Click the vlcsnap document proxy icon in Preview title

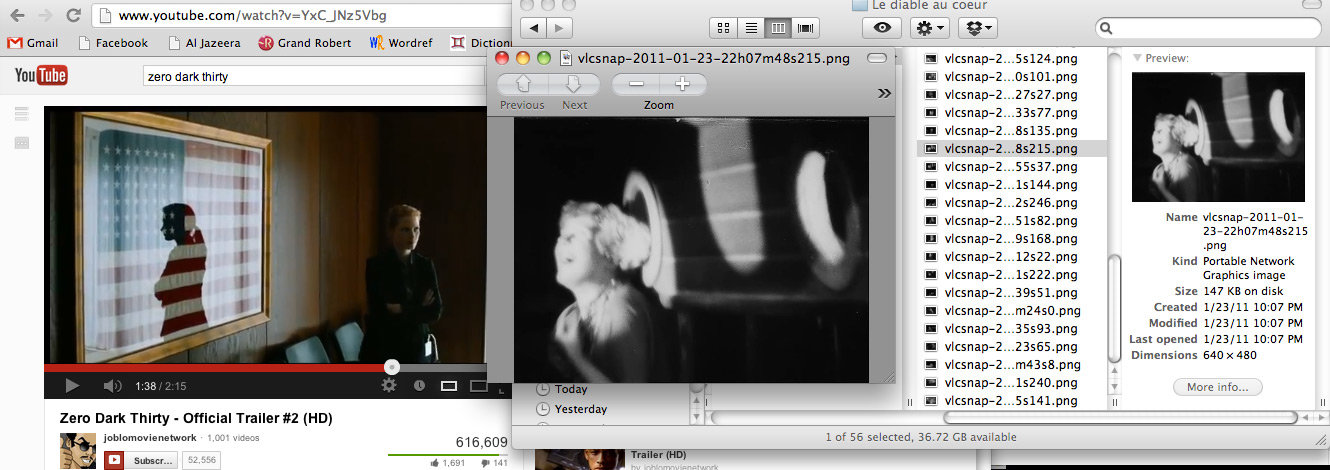[x=566, y=58]
